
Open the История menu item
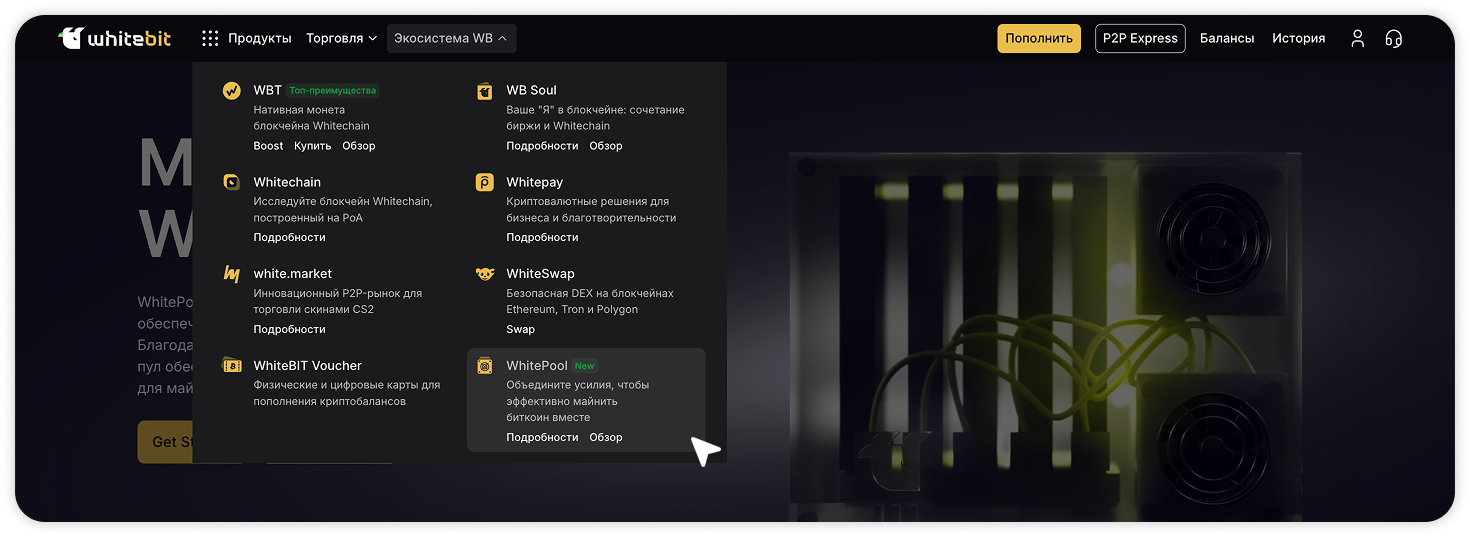(x=1299, y=39)
